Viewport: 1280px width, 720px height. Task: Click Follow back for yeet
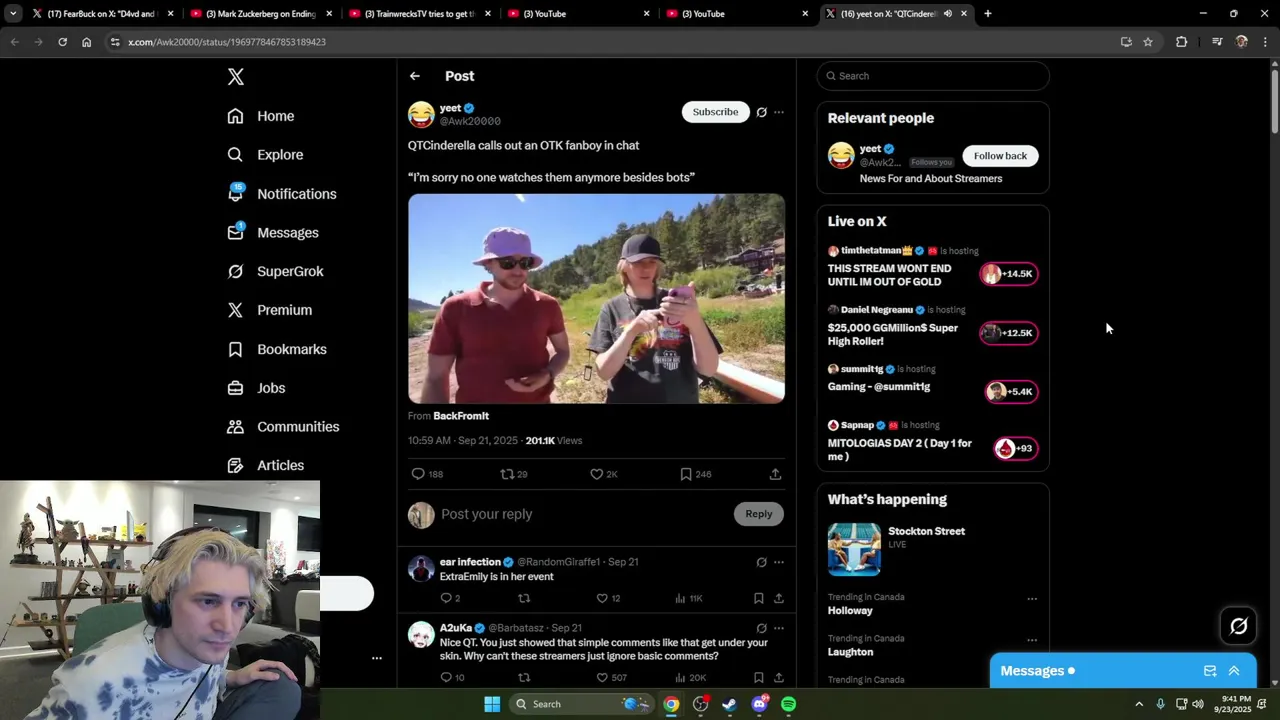pyautogui.click(x=1000, y=156)
